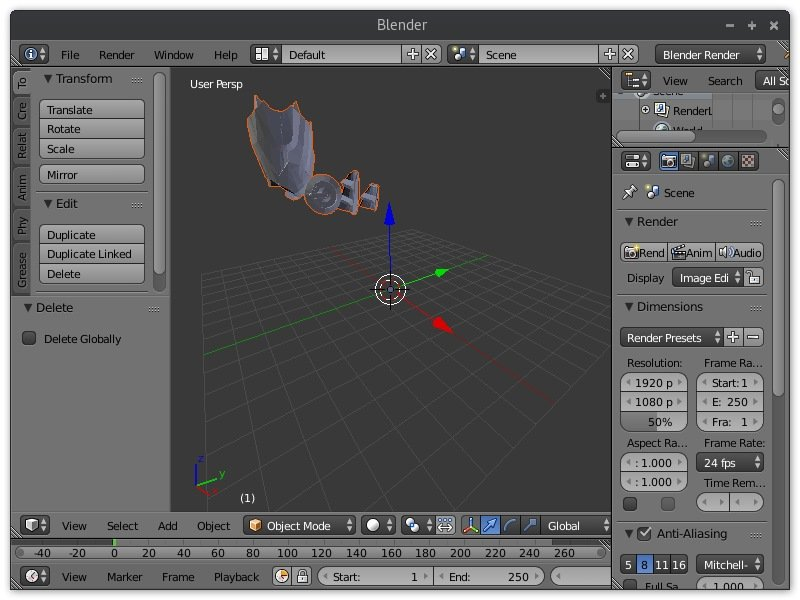Delete the active Scene
Viewport: 800px width, 600px height.
coord(628,54)
